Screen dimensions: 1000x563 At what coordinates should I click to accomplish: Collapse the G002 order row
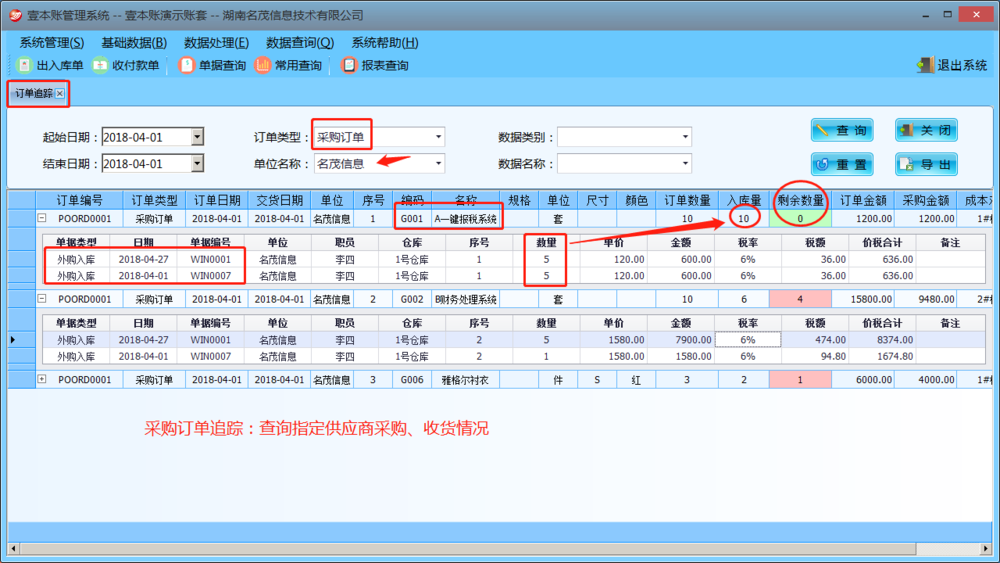pos(41,298)
